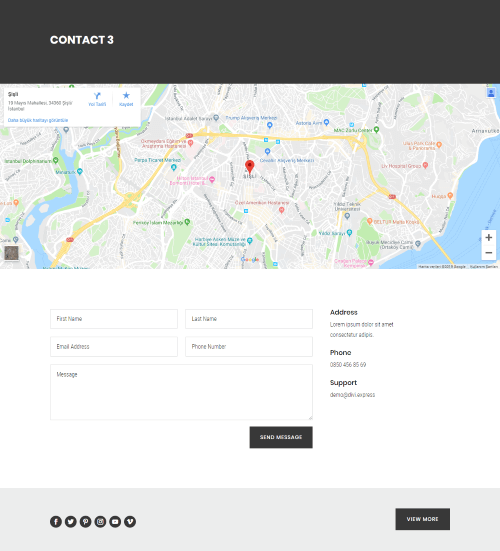This screenshot has width=500, height=551.
Task: Click the Send Message button
Action: click(281, 437)
